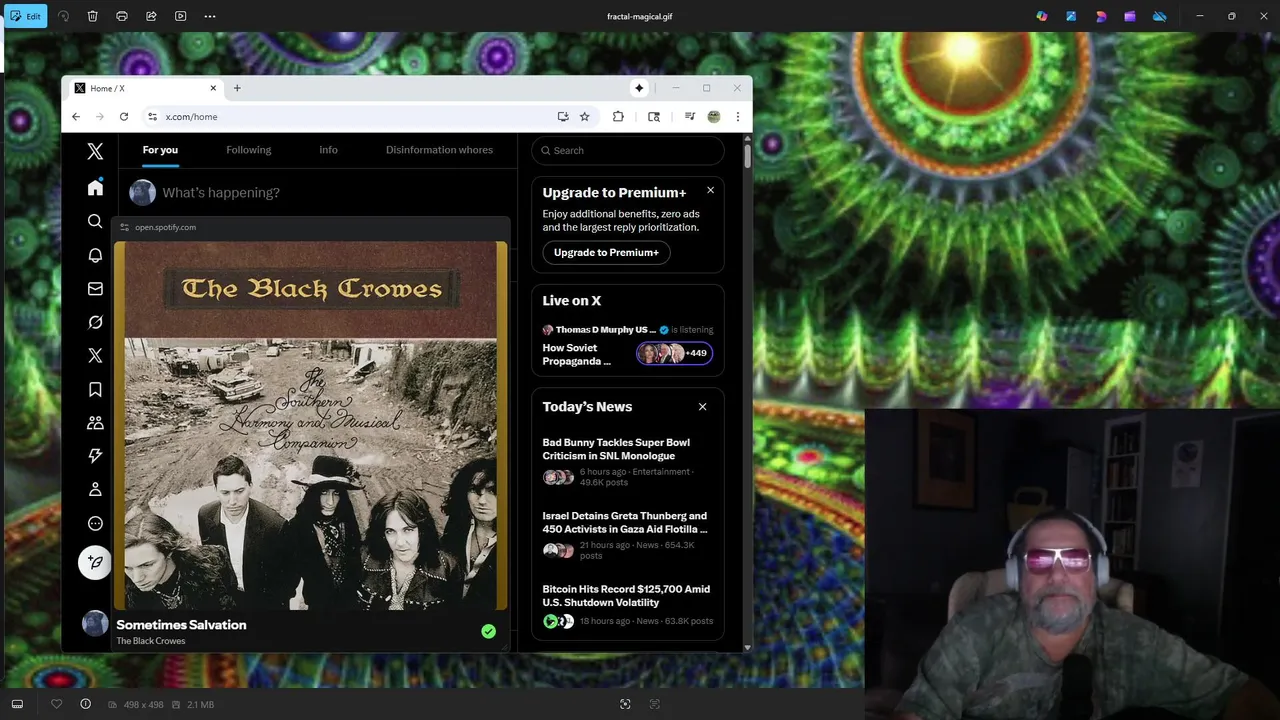The image size is (1280, 720).
Task: Close the Today's News panel
Action: coord(702,407)
